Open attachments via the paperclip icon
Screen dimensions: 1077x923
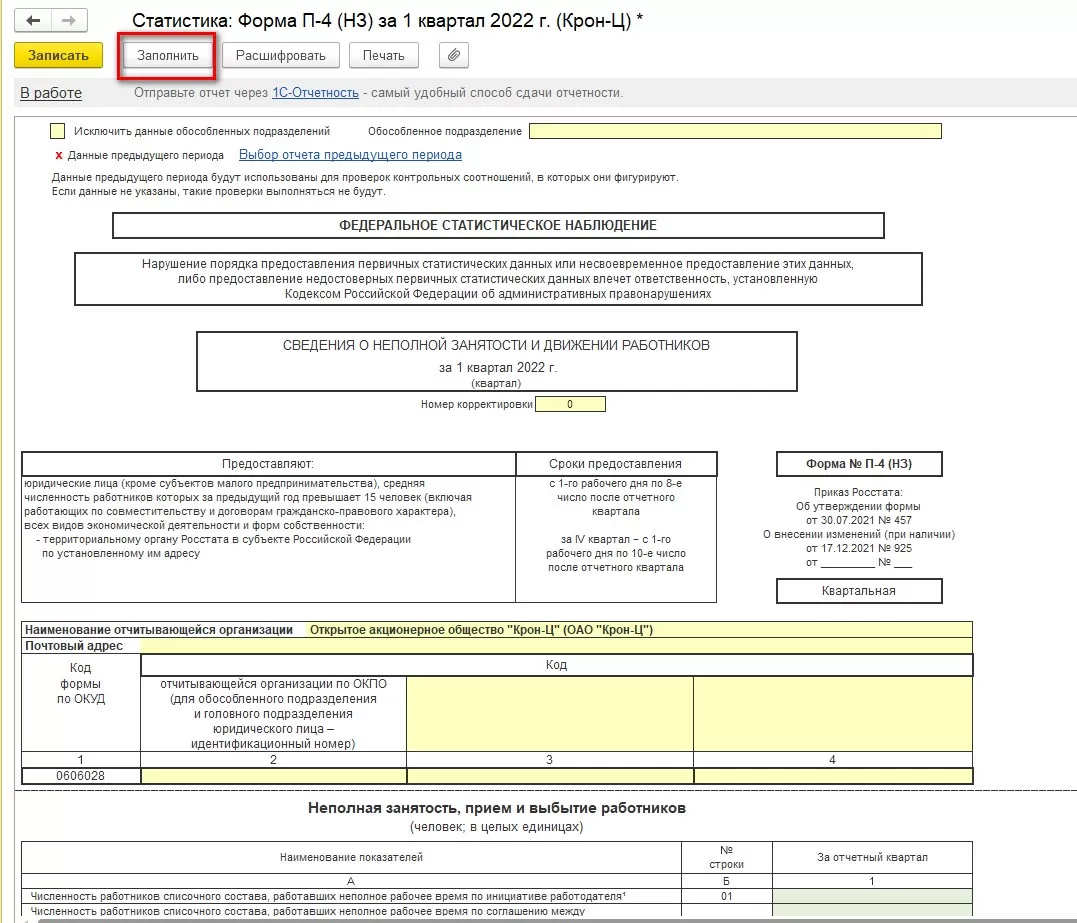click(x=453, y=56)
